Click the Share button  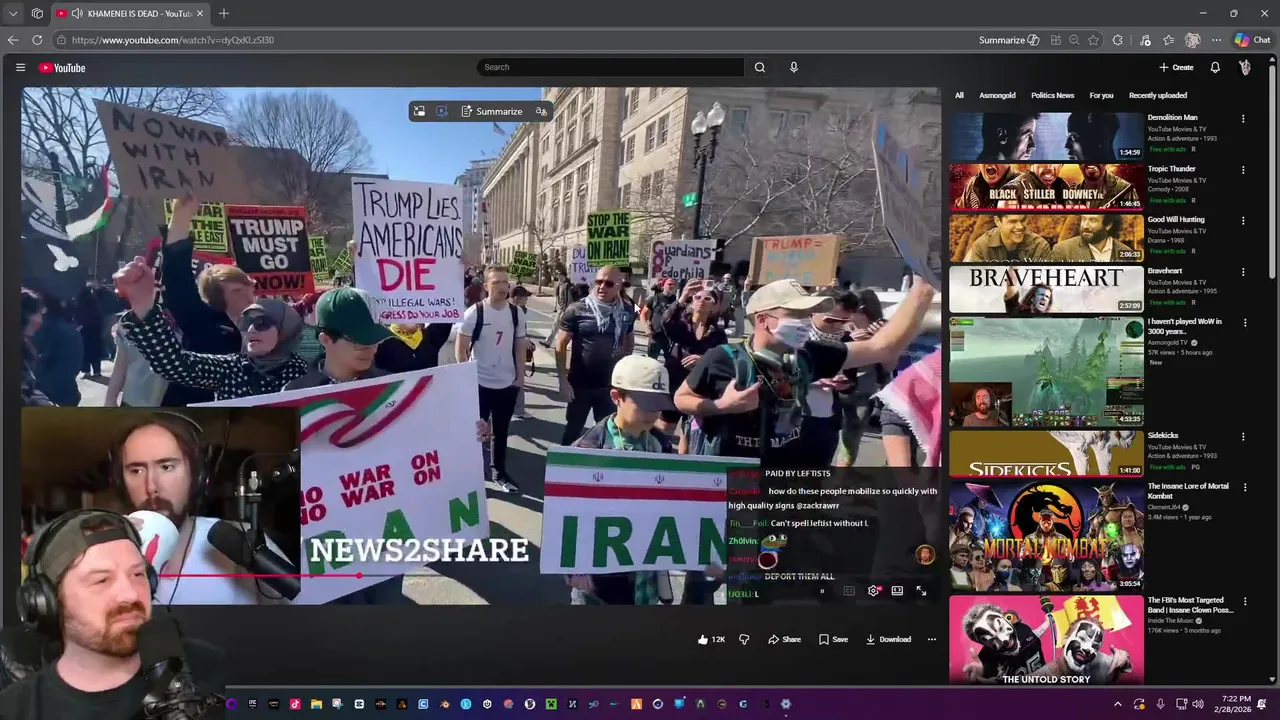(784, 639)
